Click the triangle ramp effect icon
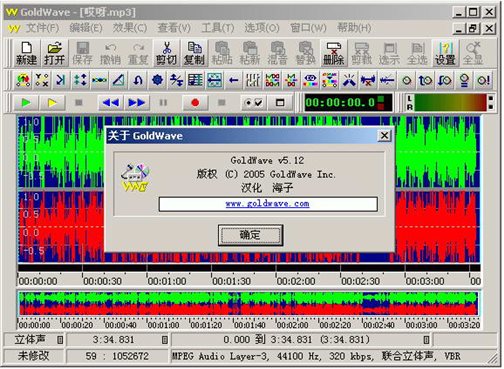Viewport: 504px width, 369px height. 119,80
